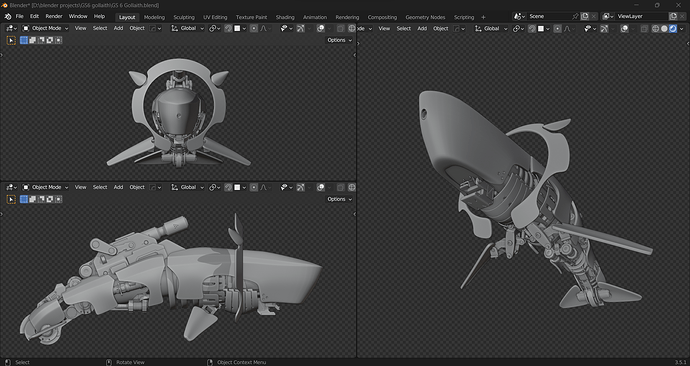Add a new workspace with the plus icon
The image size is (690, 366).
(x=483, y=17)
